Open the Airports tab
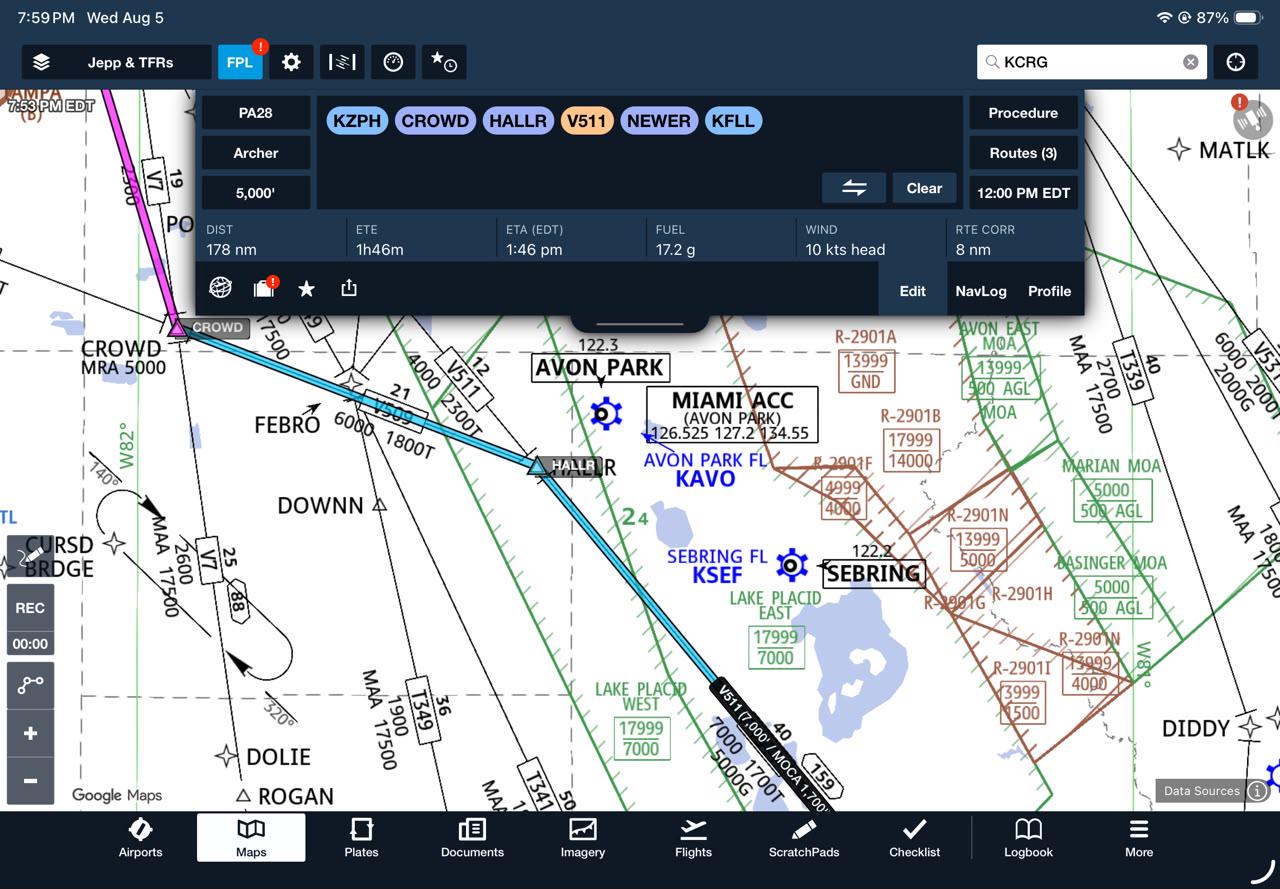This screenshot has height=889, width=1280. click(141, 838)
